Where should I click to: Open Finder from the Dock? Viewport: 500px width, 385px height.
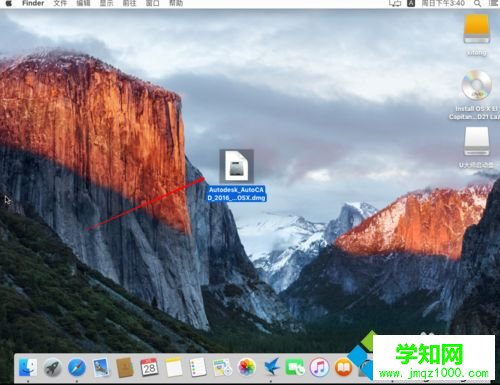tap(28, 368)
